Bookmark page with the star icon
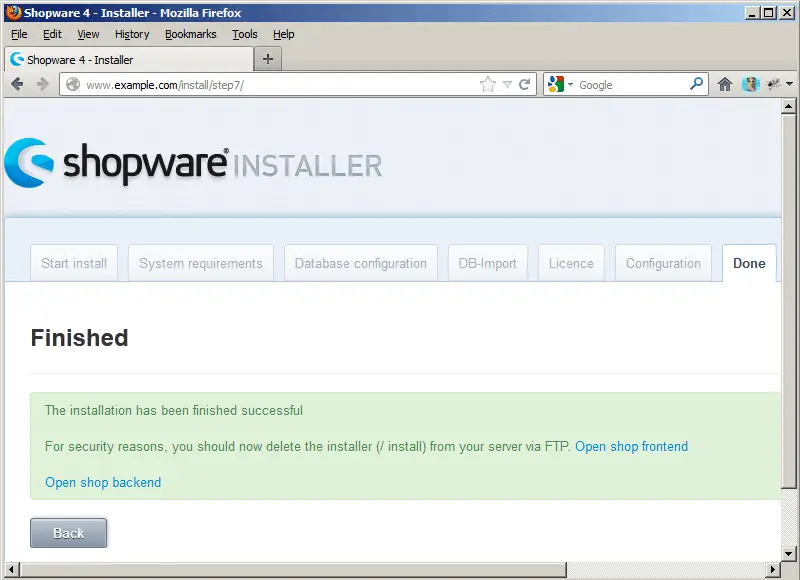800x580 pixels. pos(488,84)
